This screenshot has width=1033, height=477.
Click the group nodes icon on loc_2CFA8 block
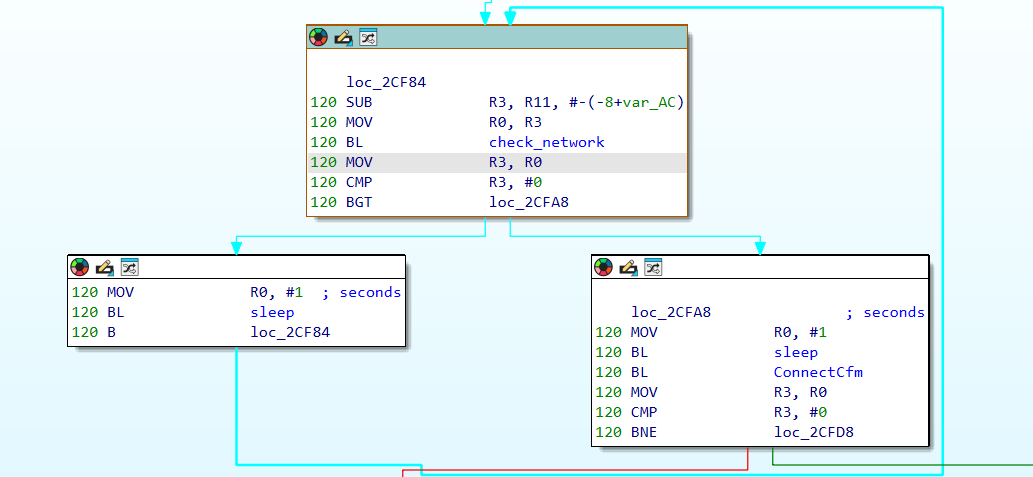click(x=653, y=267)
